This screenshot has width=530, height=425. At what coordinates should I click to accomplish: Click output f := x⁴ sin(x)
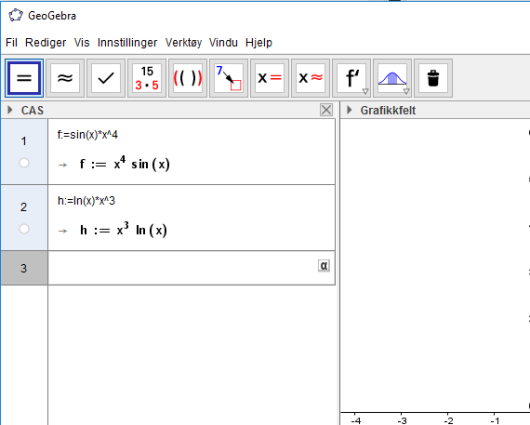point(124,163)
